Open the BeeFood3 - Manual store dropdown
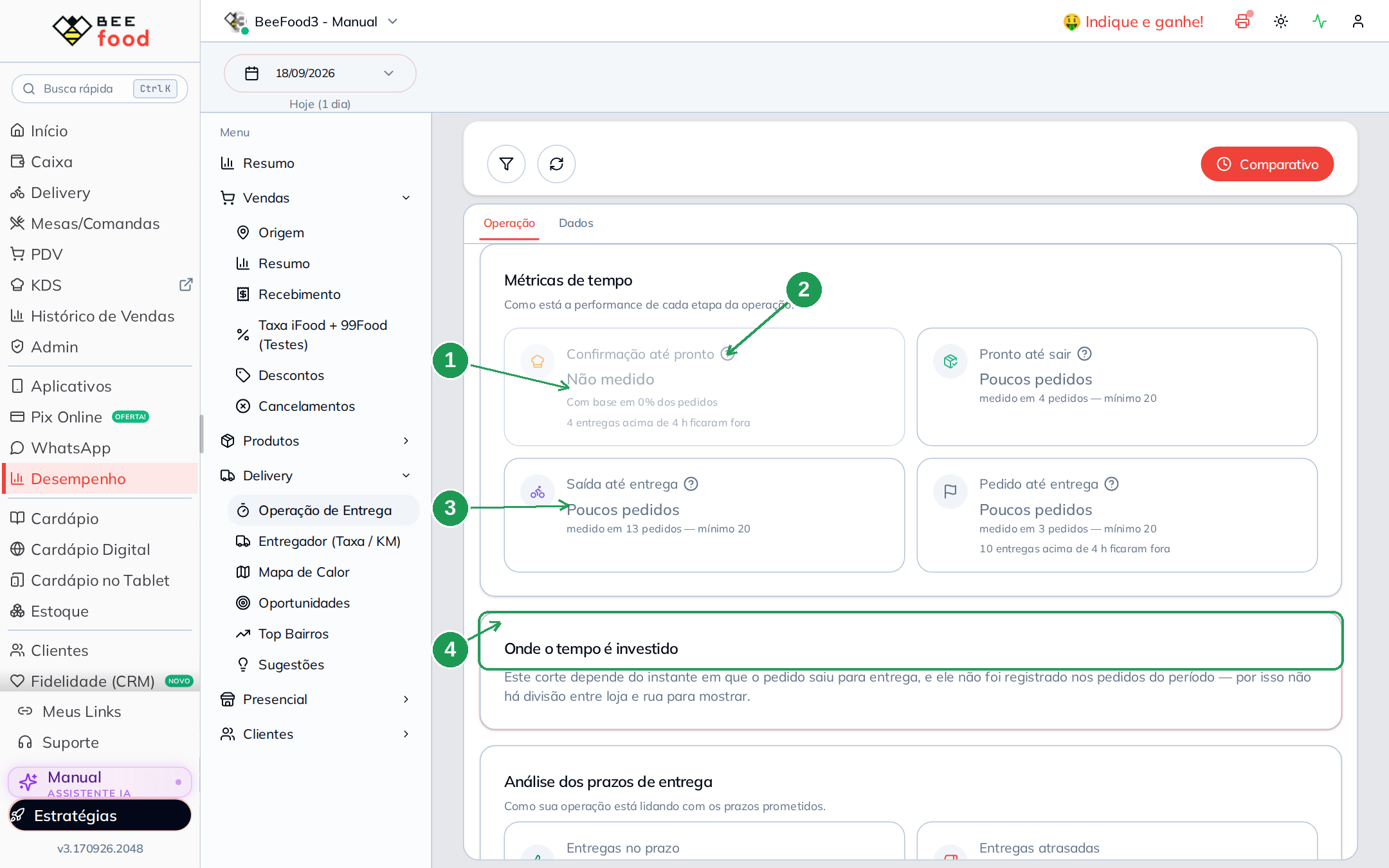This screenshot has height=868, width=1389. tap(312, 22)
